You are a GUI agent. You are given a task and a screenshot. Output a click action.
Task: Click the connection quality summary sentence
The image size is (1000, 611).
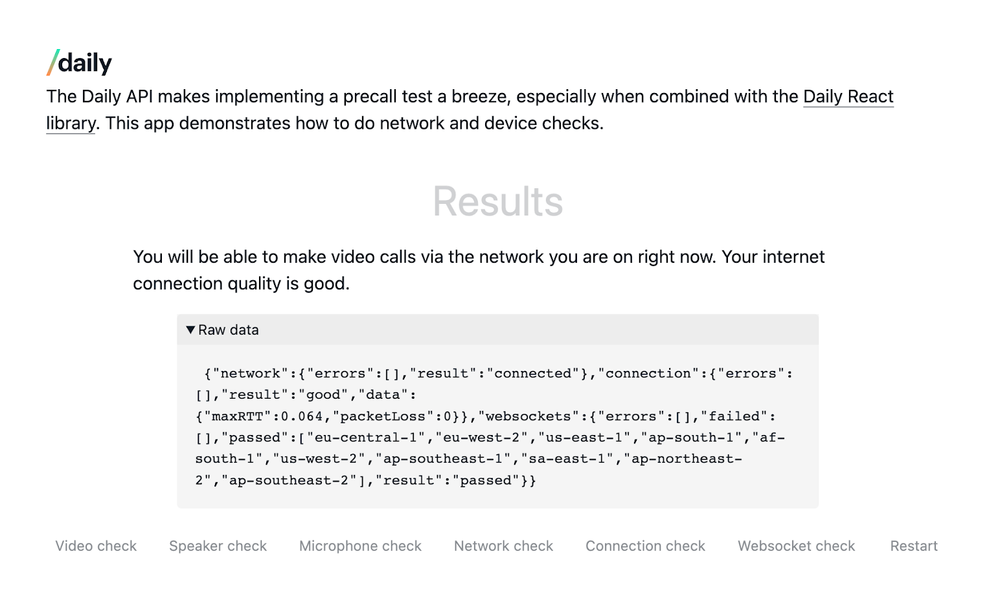[479, 270]
